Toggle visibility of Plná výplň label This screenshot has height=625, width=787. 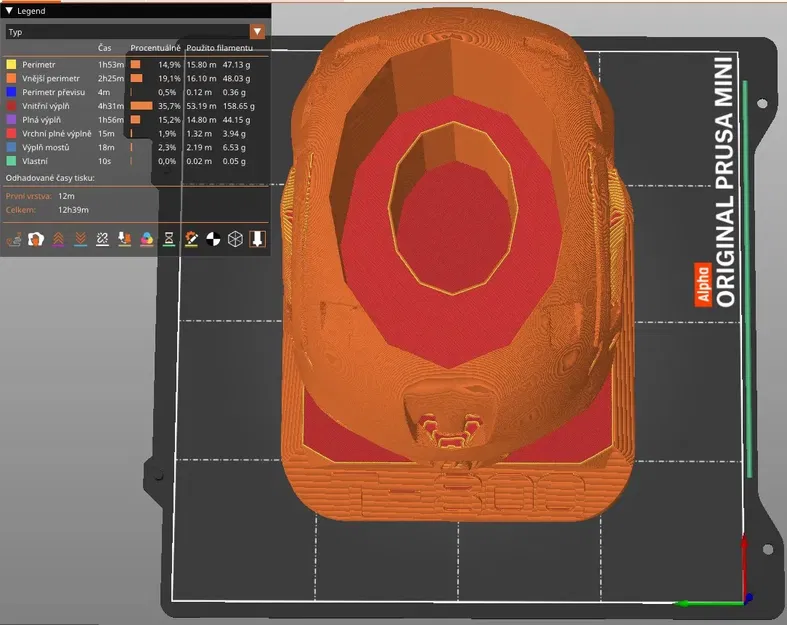point(41,119)
